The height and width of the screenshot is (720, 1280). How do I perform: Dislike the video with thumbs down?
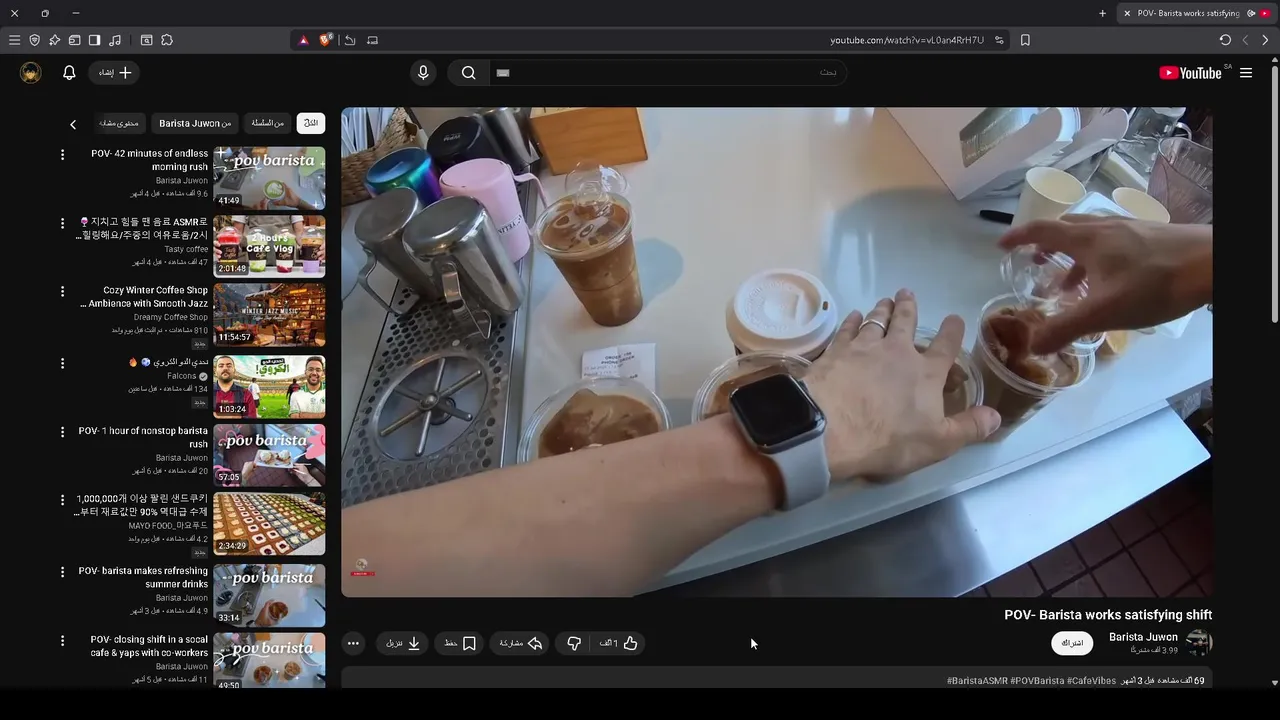tap(574, 643)
